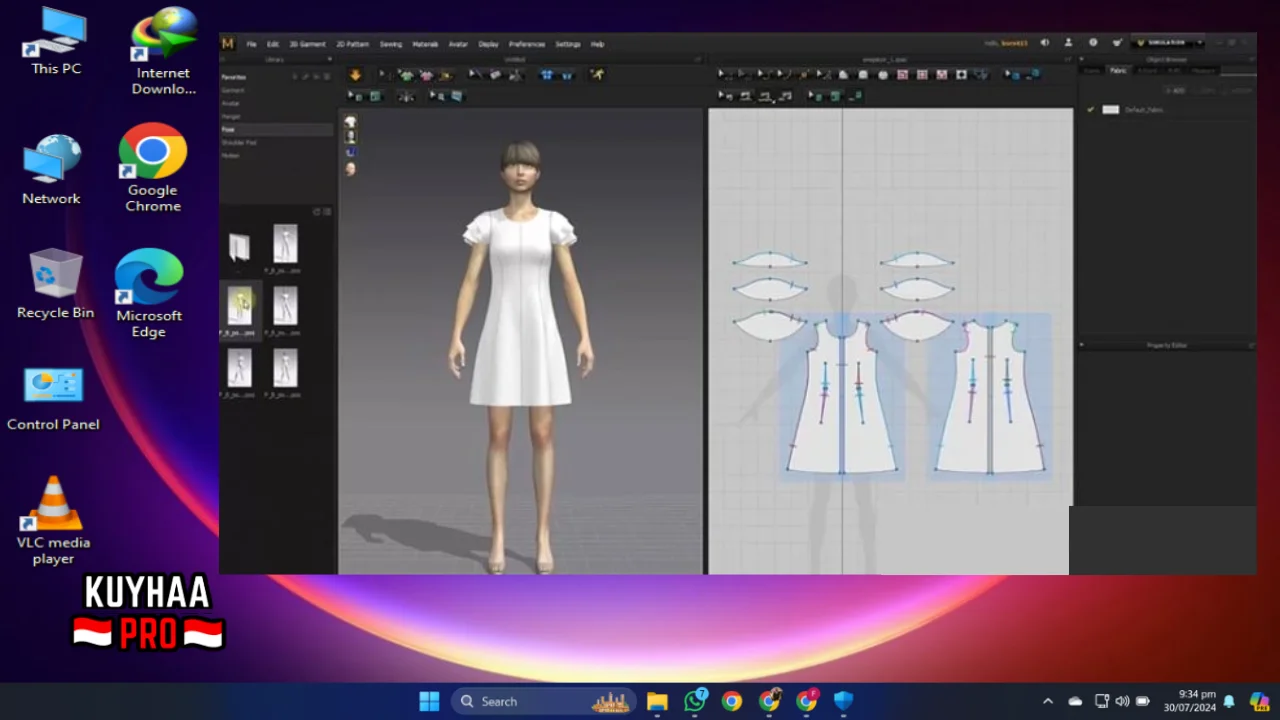
Task: Collapse the Property Editor panel arrow
Action: click(x=1082, y=345)
